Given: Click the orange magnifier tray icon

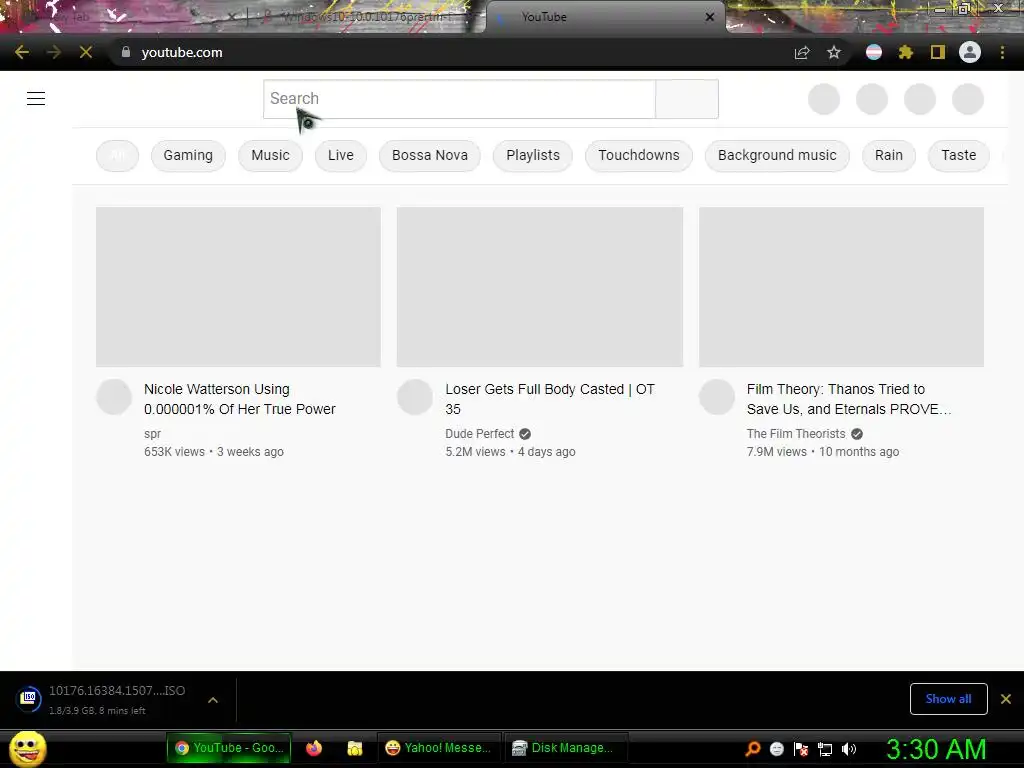Looking at the screenshot, I should point(753,748).
